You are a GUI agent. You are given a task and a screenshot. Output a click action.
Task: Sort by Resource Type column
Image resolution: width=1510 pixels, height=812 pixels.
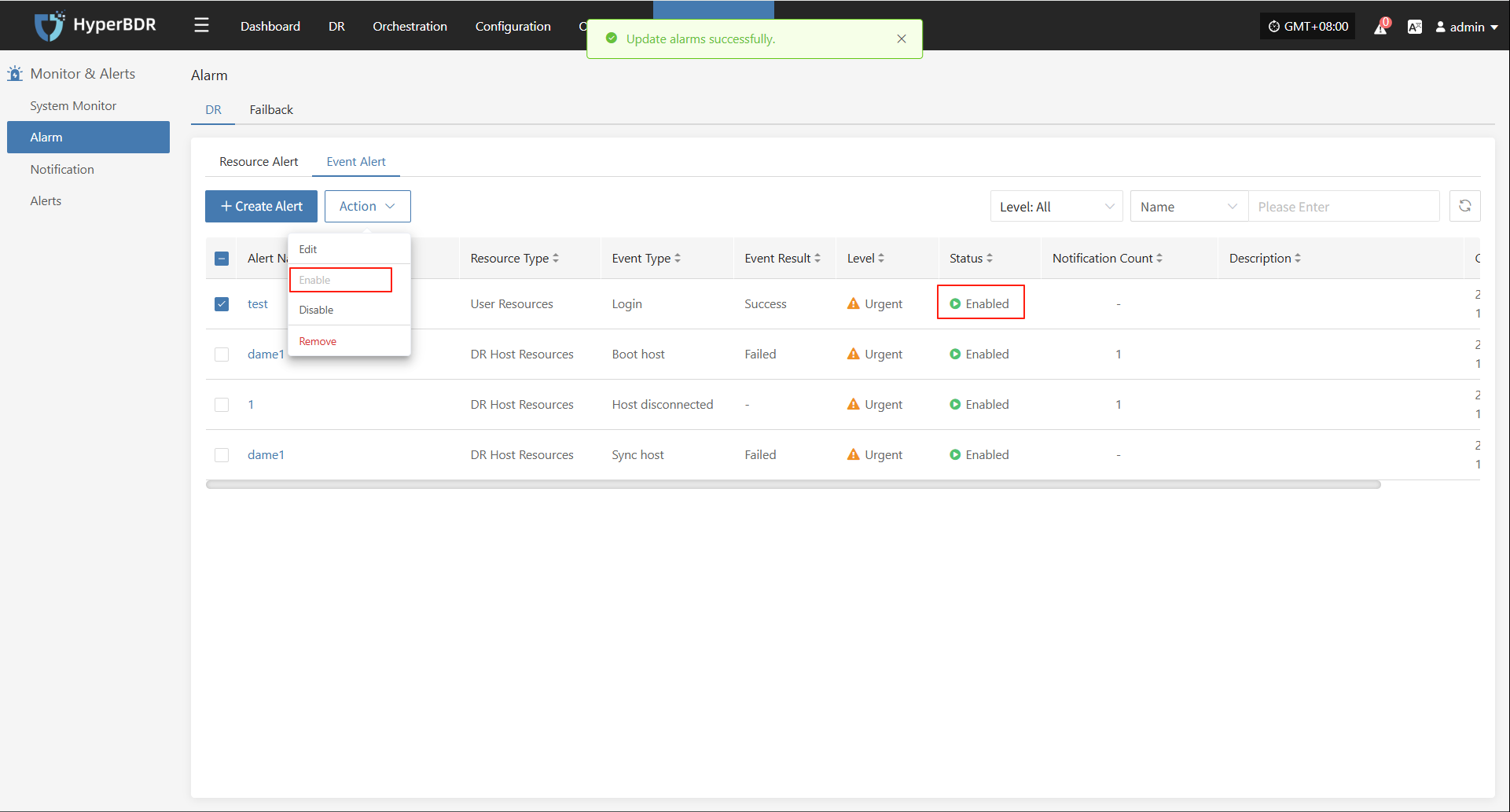tap(556, 258)
